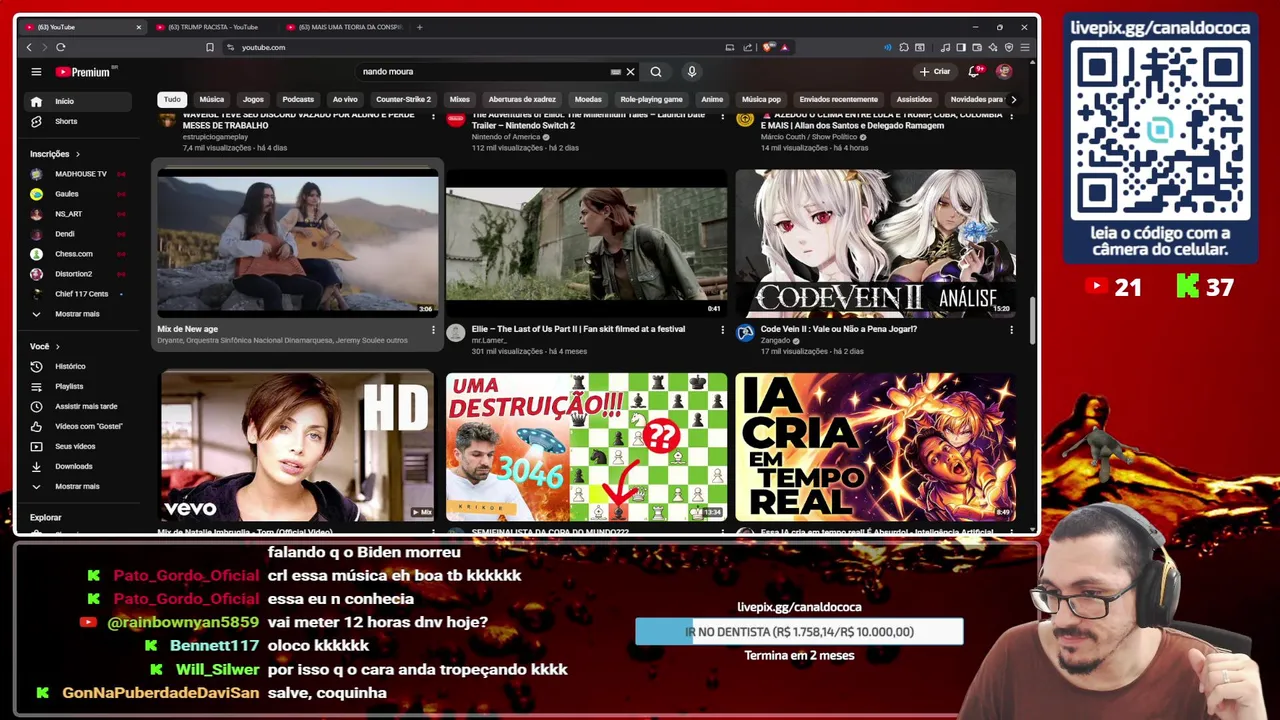Open Chess.com subscription channel
Viewport: 1280px width, 720px height.
(x=78, y=254)
